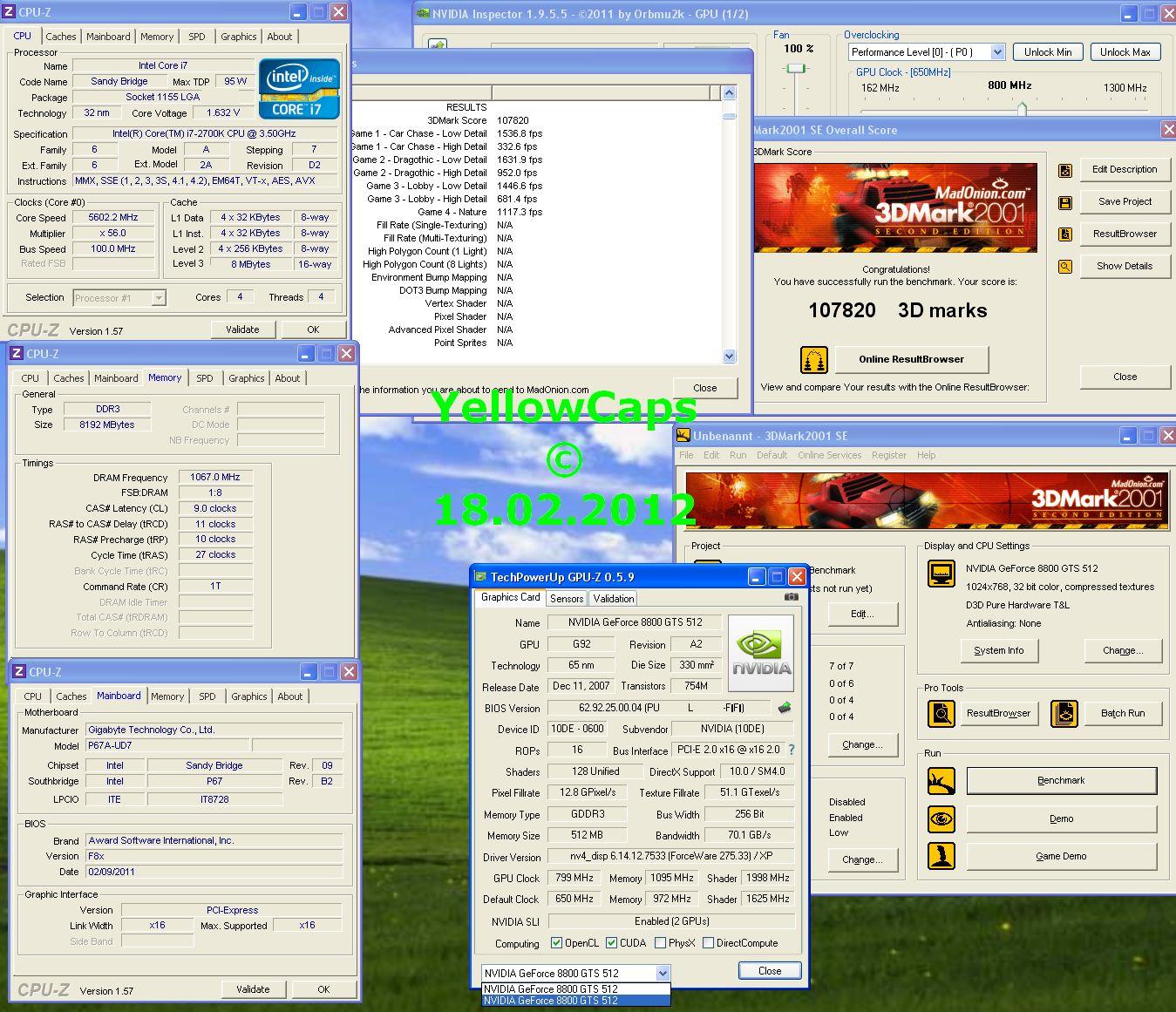This screenshot has width=1176, height=1012.
Task: Switch to Sensors tab in GPU-Z
Action: (567, 599)
